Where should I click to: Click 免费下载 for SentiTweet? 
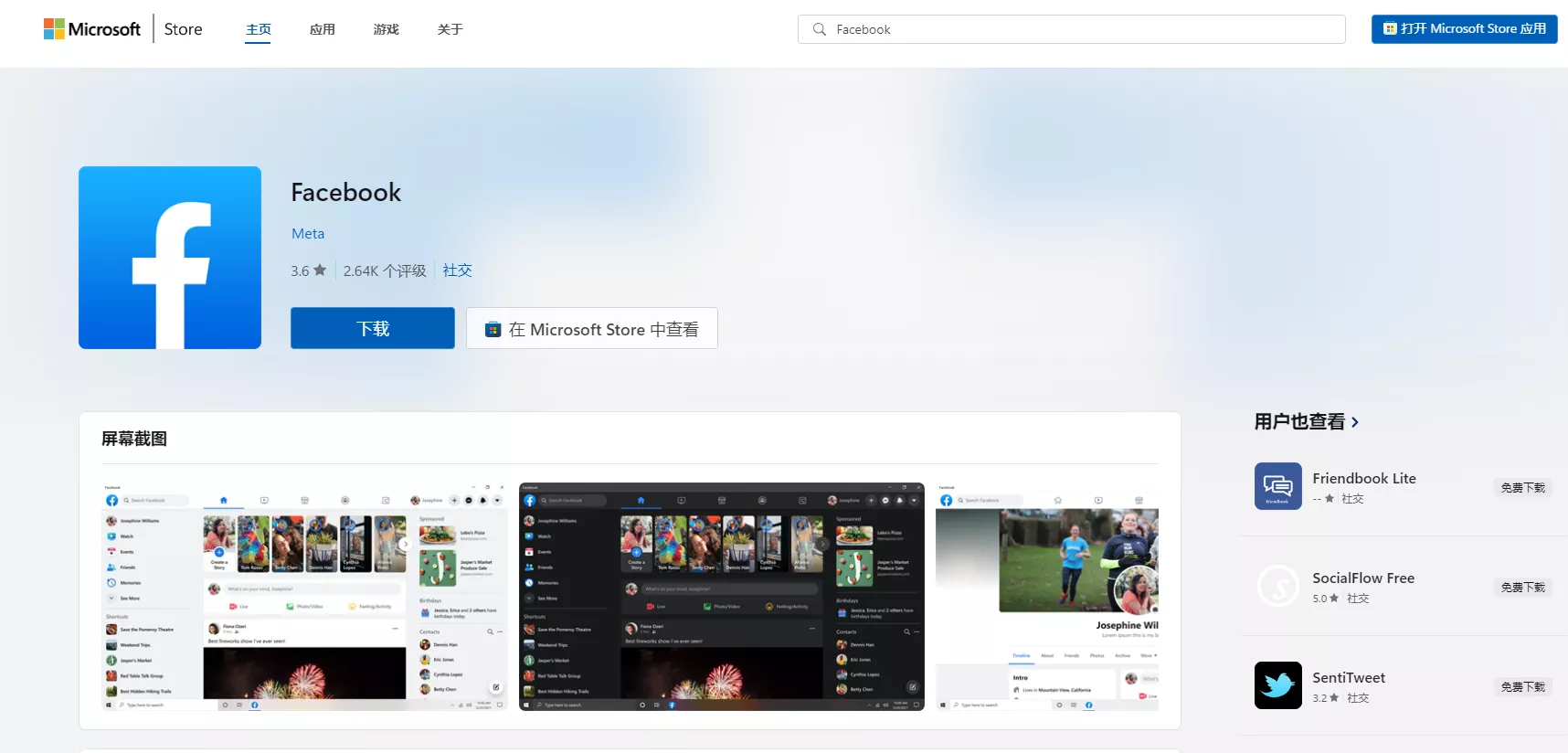(x=1522, y=686)
